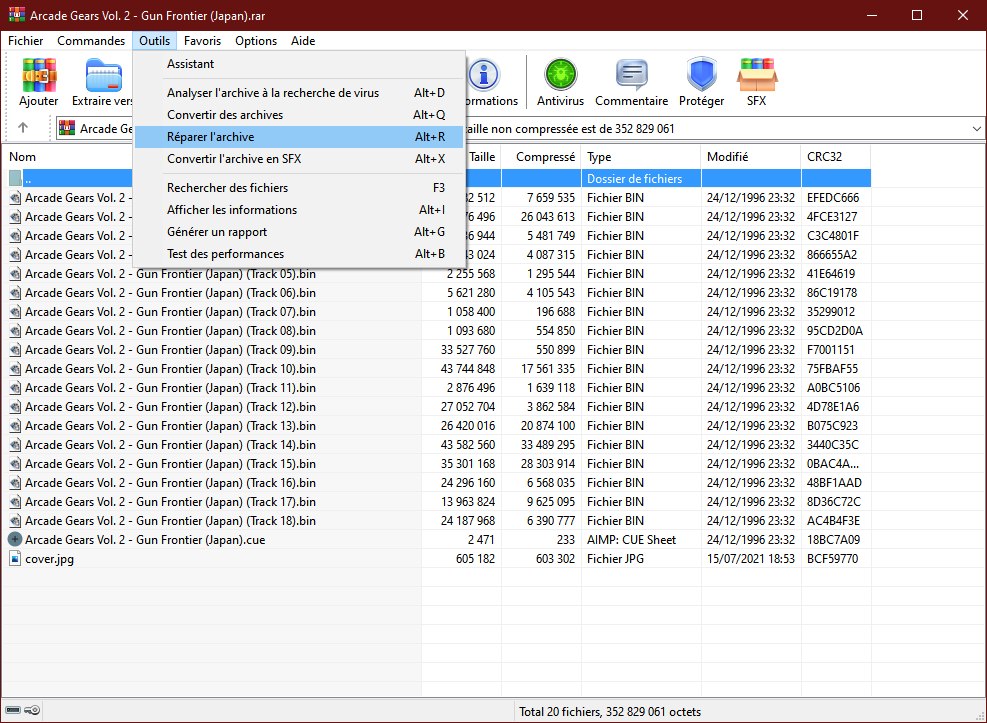Select Gun Frontier (Japan) (Track 06).bin

coord(171,293)
